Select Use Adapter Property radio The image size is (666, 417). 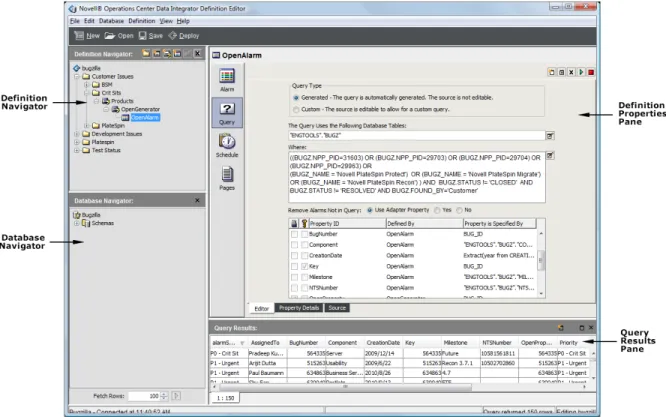coord(370,210)
